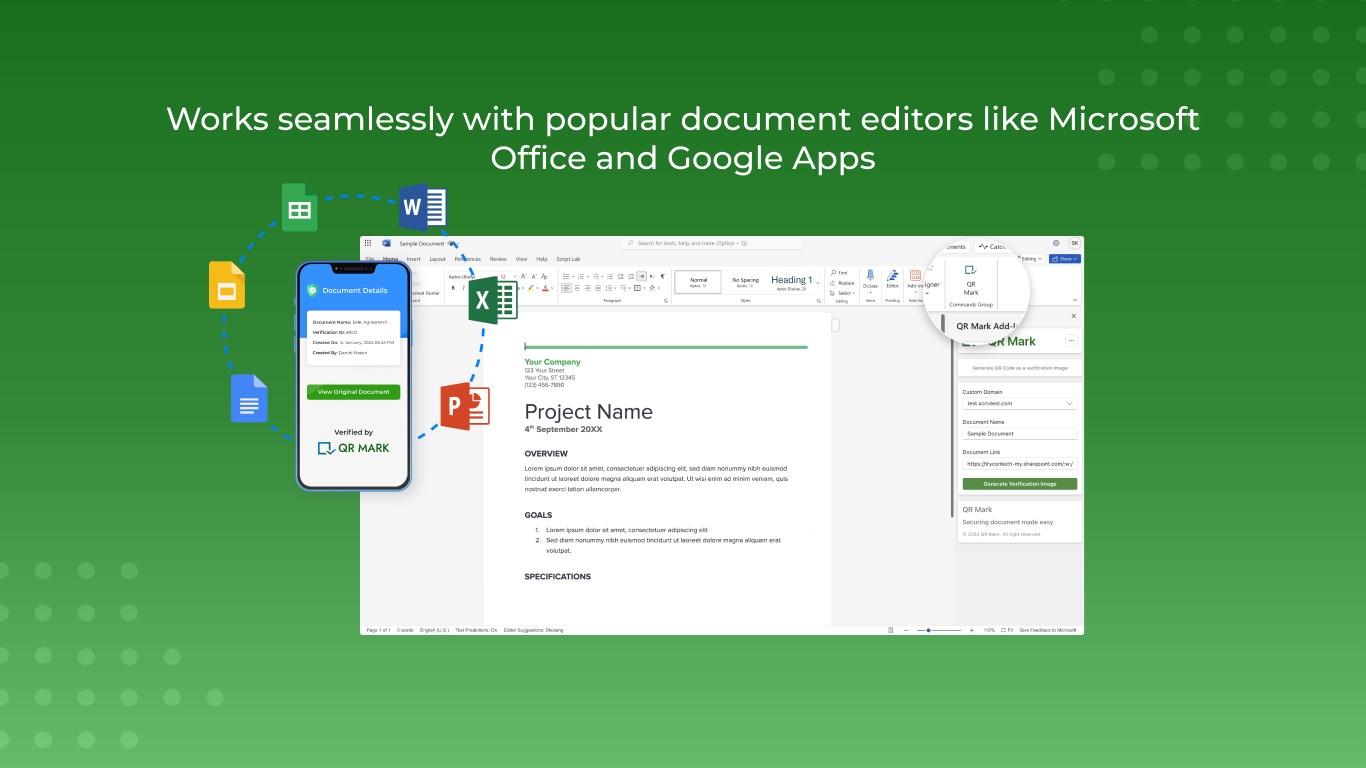Screen dimensions: 1366x768
Task: Click the 110% zoom level
Action: [x=988, y=630]
